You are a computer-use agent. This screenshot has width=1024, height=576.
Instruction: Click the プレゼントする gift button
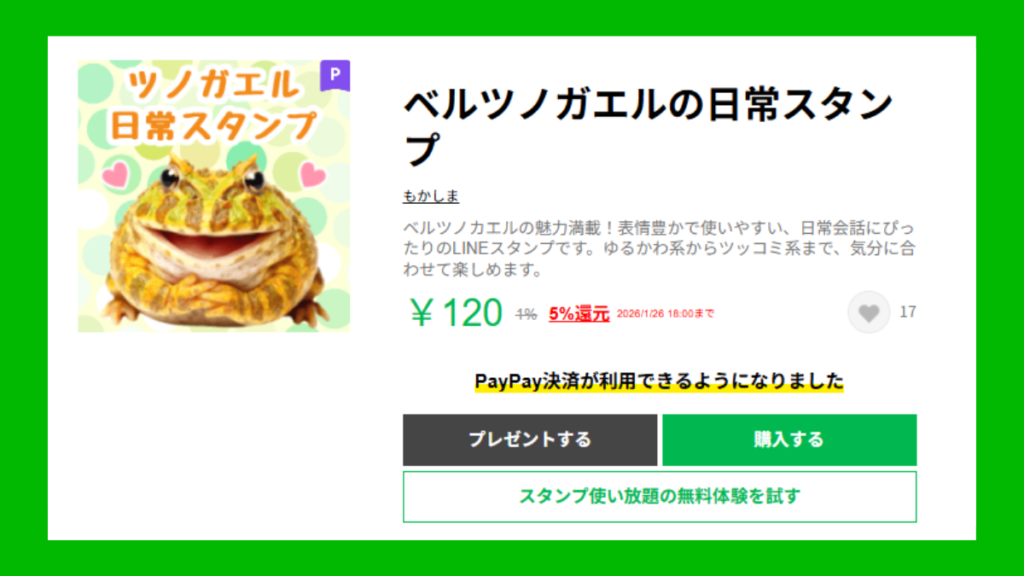pos(530,440)
